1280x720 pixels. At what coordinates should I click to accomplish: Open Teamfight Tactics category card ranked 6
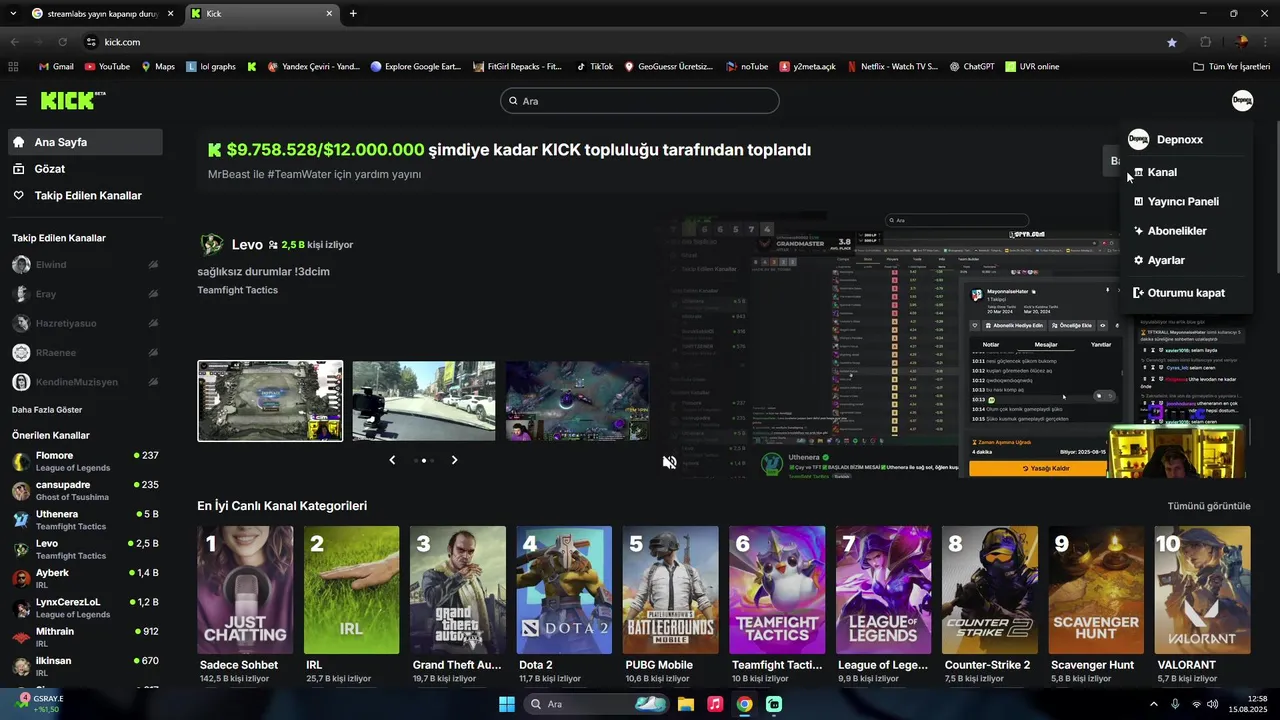[x=777, y=590]
